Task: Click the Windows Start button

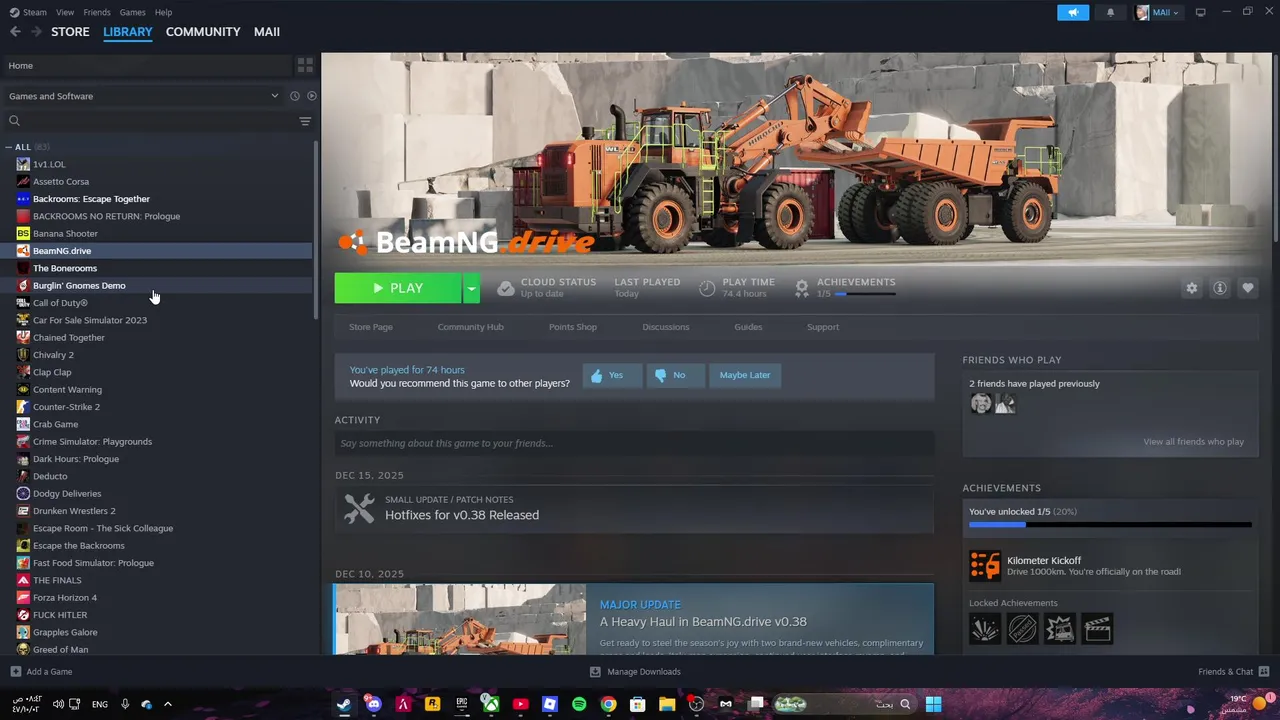Action: pyautogui.click(x=933, y=704)
